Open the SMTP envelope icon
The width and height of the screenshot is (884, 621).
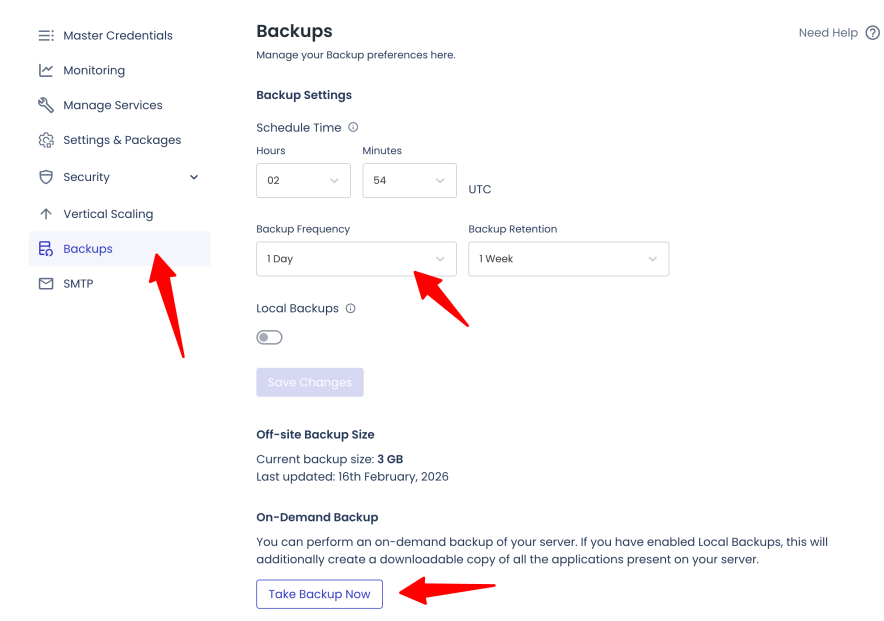[46, 283]
